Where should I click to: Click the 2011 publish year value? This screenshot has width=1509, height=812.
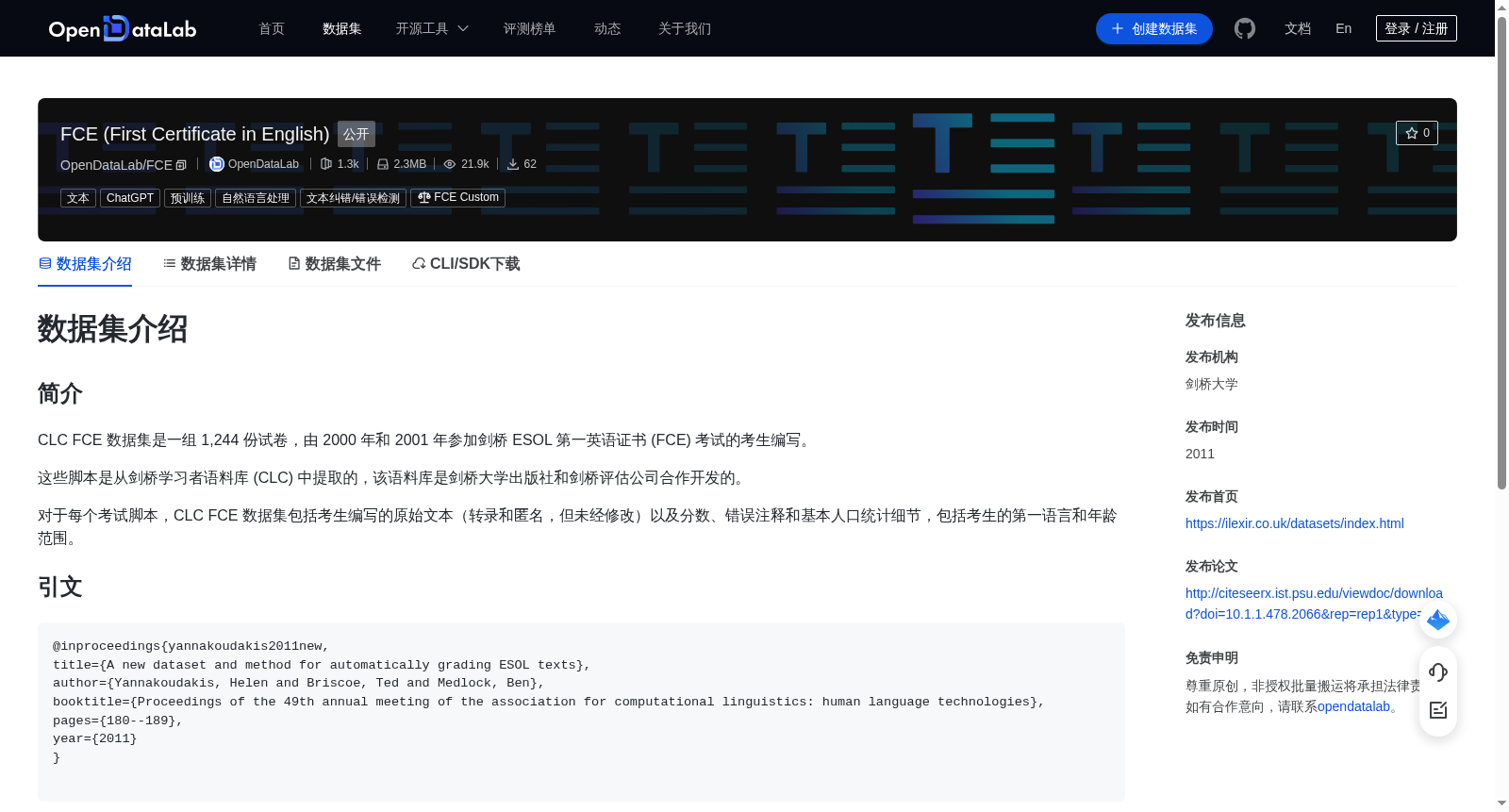[1200, 454]
